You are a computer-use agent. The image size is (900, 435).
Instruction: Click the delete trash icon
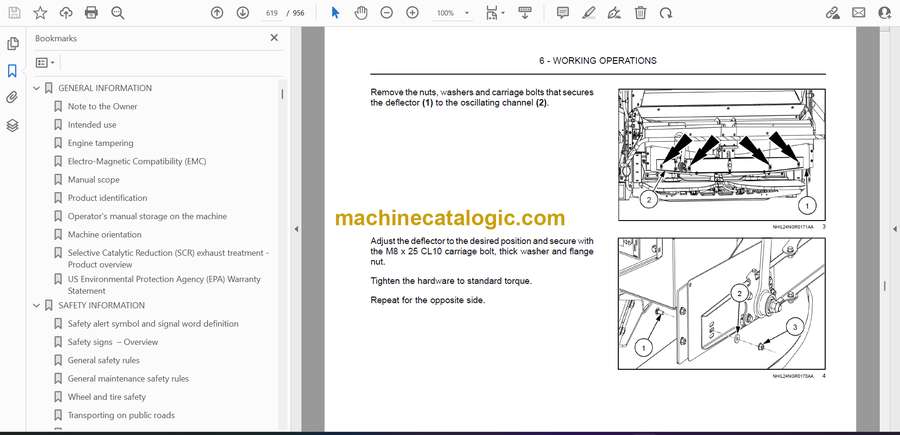[640, 13]
